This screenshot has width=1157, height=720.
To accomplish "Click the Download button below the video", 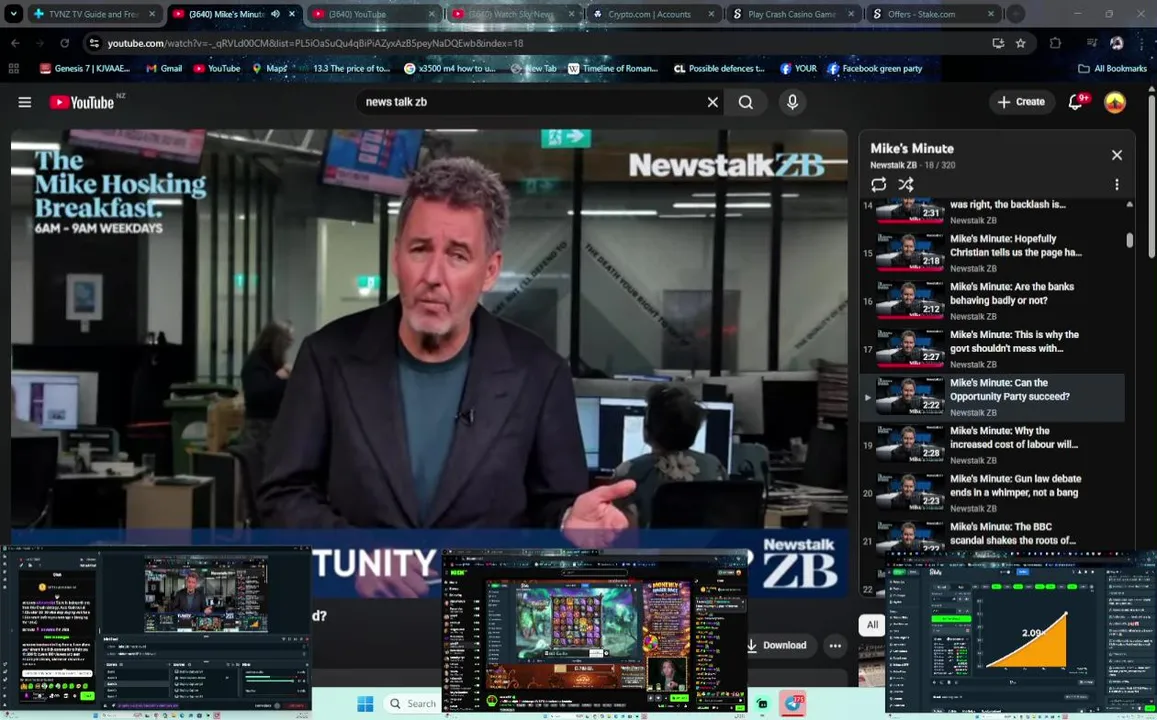I will click(776, 645).
